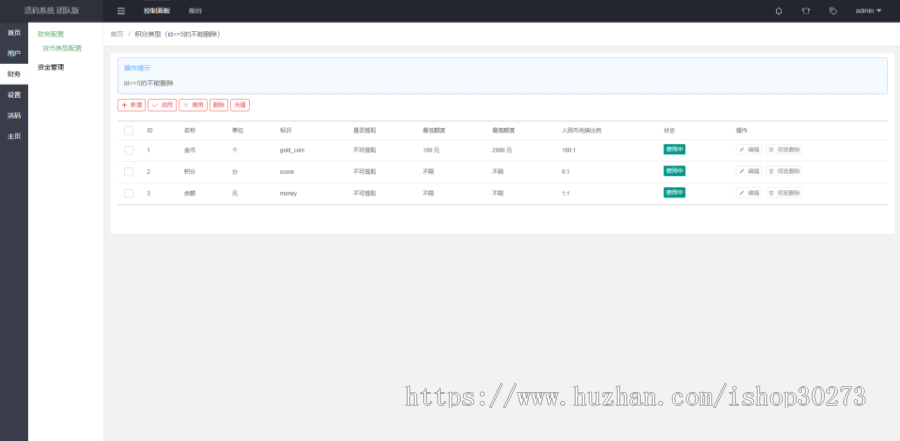The width and height of the screenshot is (900, 441).
Task: Click the 名称 column header
Action: coord(189,130)
